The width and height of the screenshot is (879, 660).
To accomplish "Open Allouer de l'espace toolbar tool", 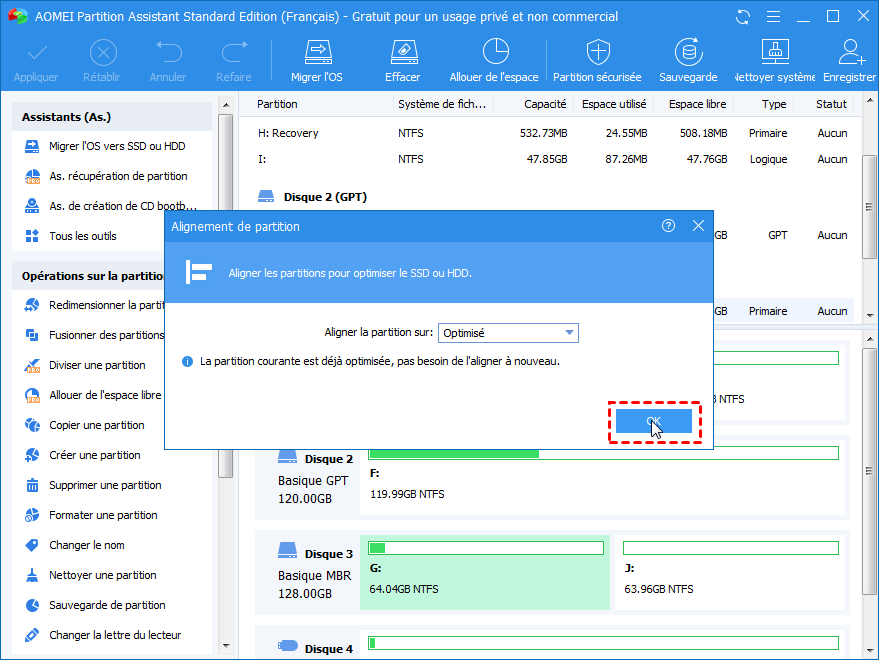I will coord(494,61).
